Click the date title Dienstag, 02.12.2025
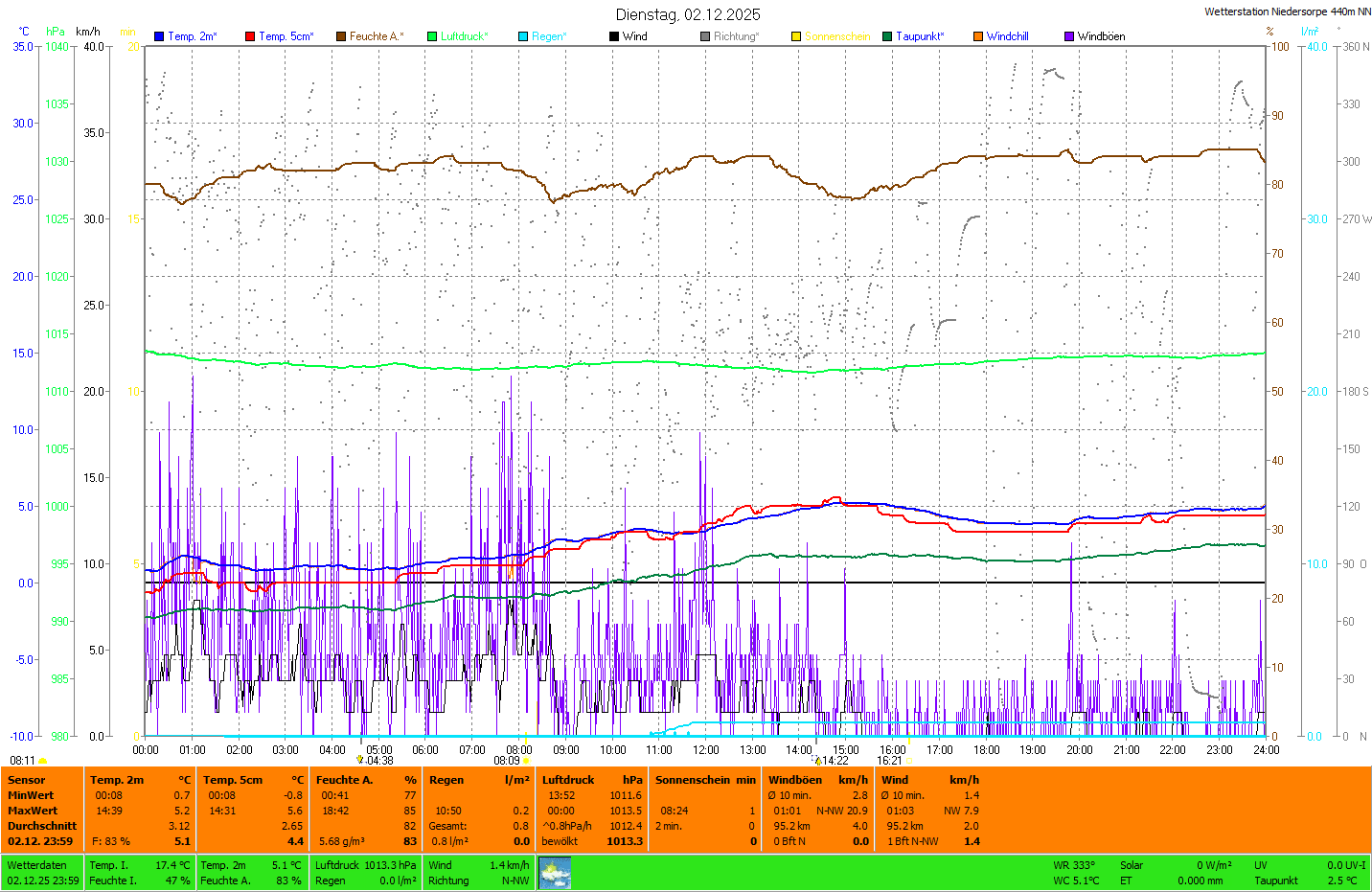Viewport: 1372px width, 892px height. tap(688, 14)
